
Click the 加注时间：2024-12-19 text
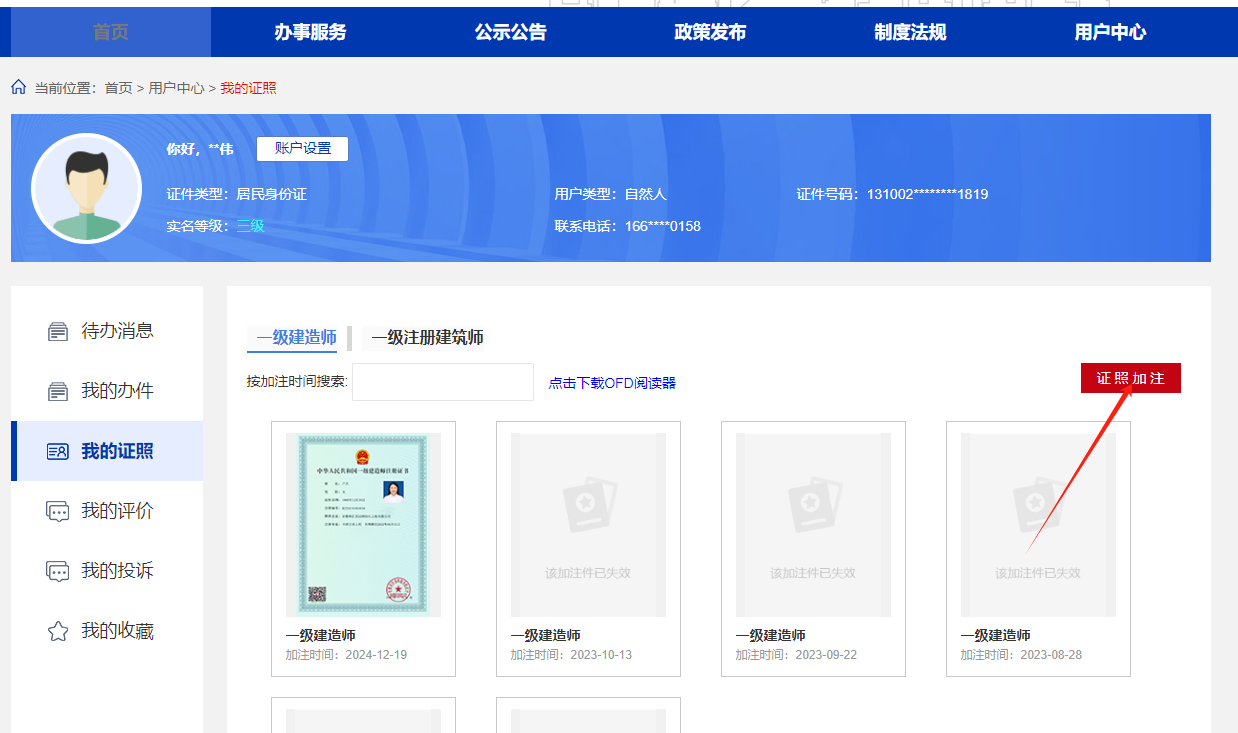coord(346,655)
